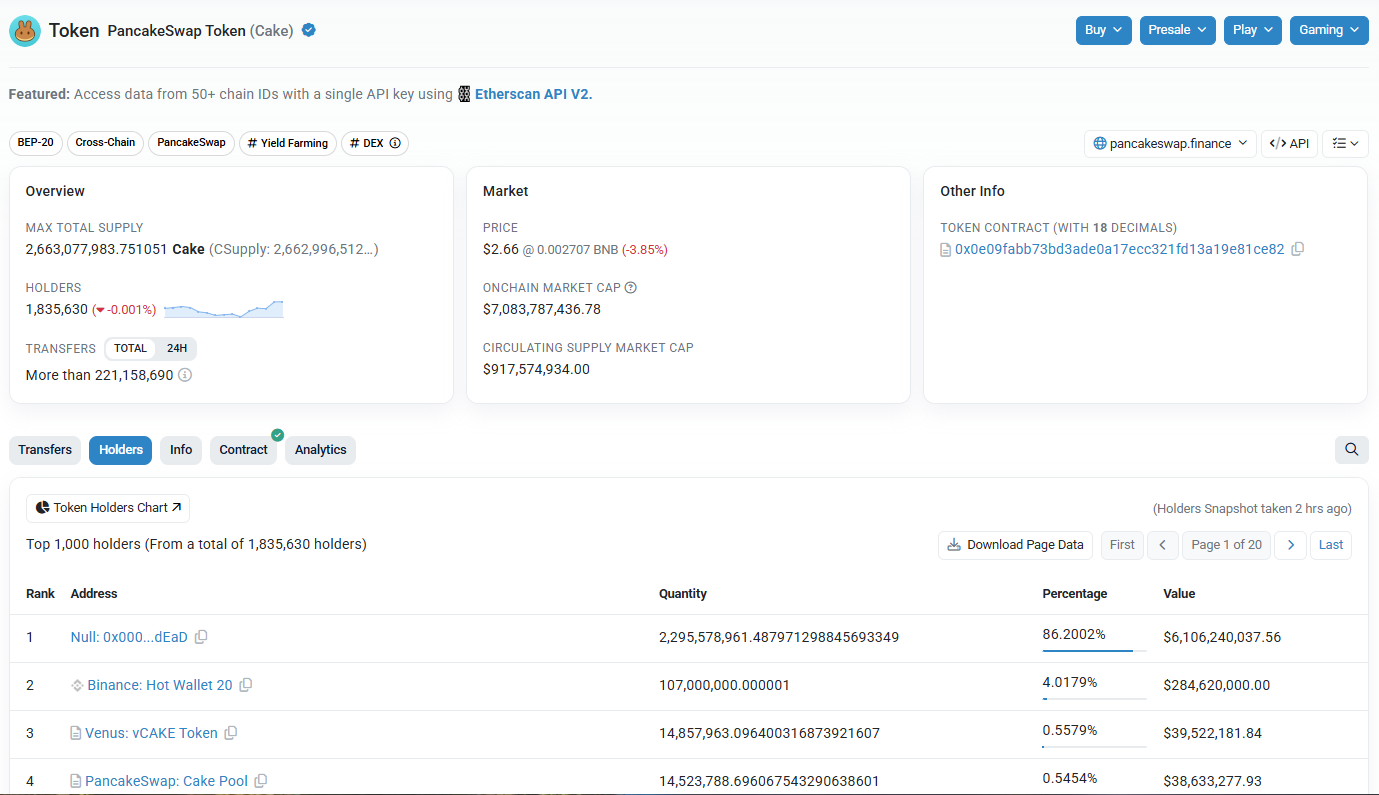Click the Null address percentage progress bar
Image resolution: width=1379 pixels, height=795 pixels.
point(1093,650)
